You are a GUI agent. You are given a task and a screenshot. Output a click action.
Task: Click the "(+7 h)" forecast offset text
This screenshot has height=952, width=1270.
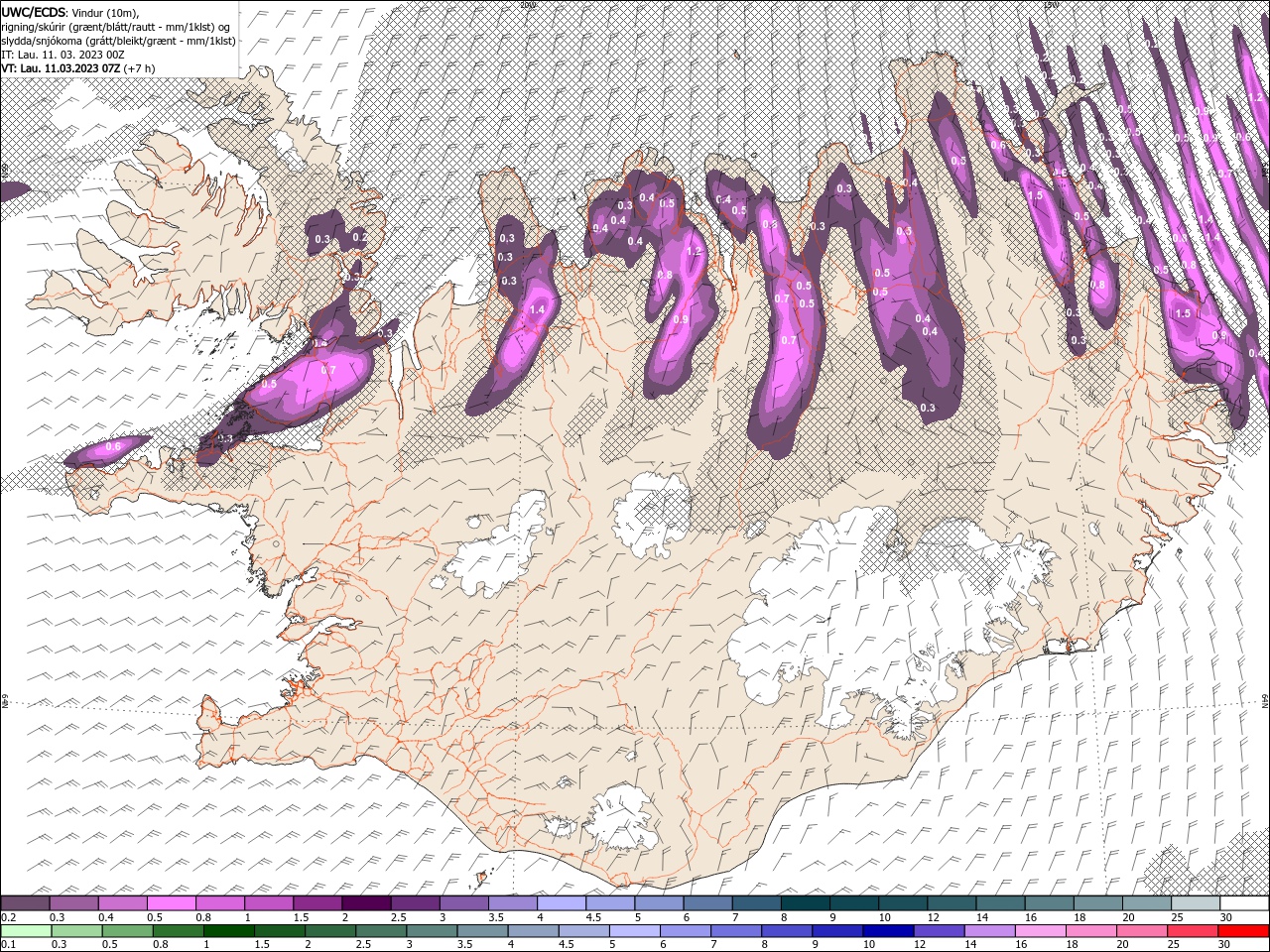pyautogui.click(x=140, y=68)
